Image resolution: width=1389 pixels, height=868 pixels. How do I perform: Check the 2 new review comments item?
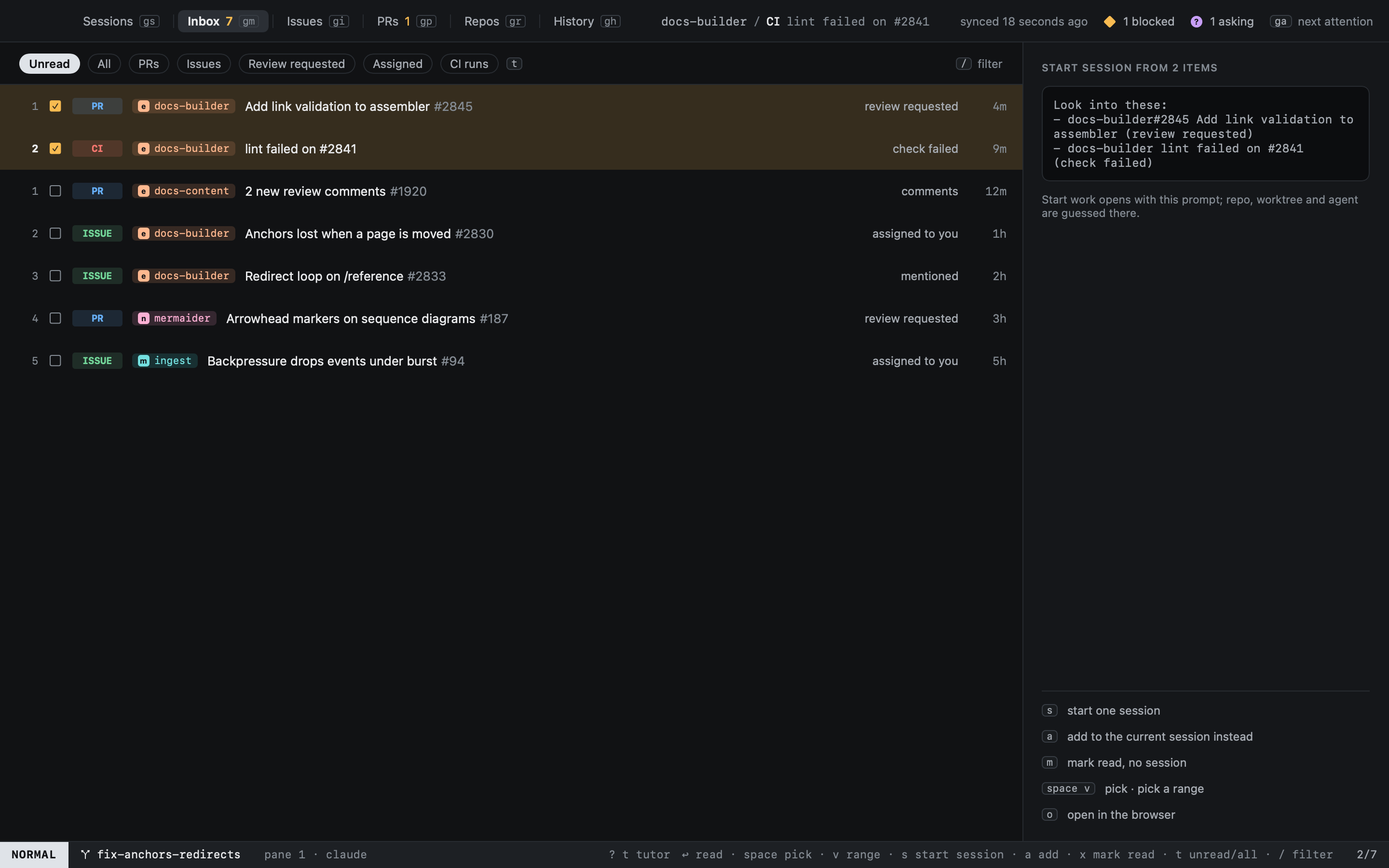pyautogui.click(x=55, y=190)
